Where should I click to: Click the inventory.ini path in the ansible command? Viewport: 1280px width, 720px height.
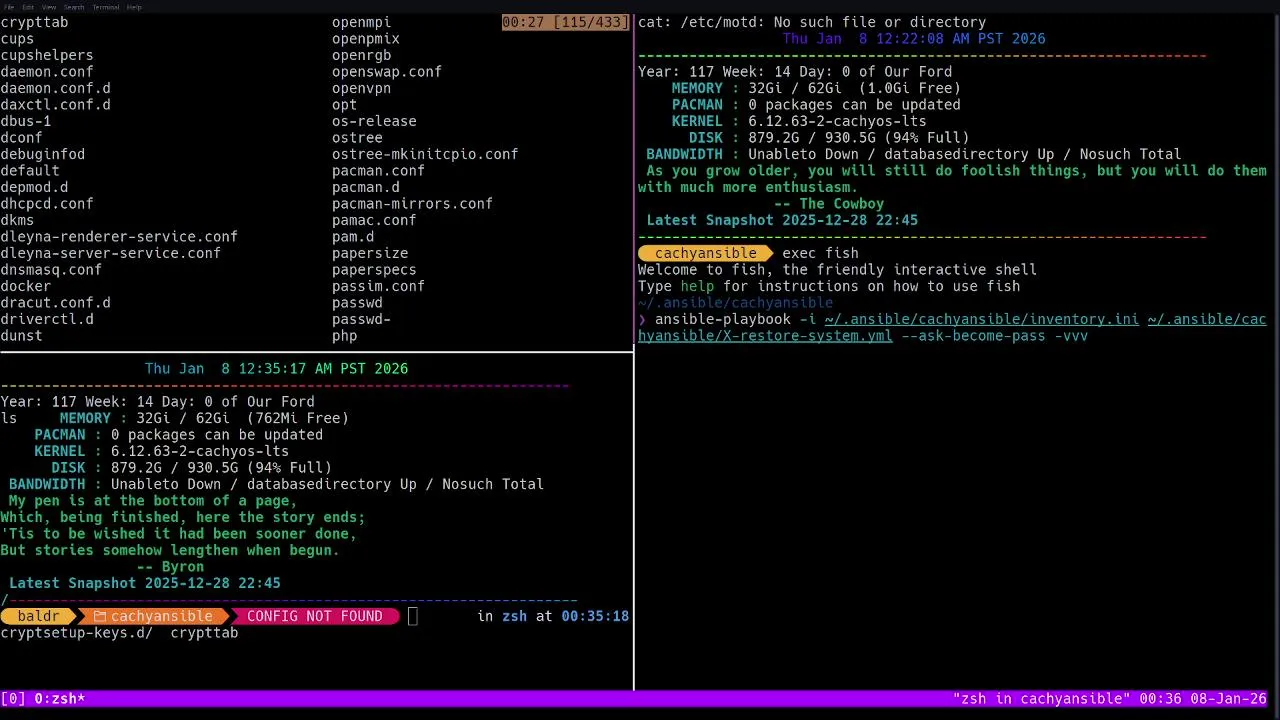point(981,319)
